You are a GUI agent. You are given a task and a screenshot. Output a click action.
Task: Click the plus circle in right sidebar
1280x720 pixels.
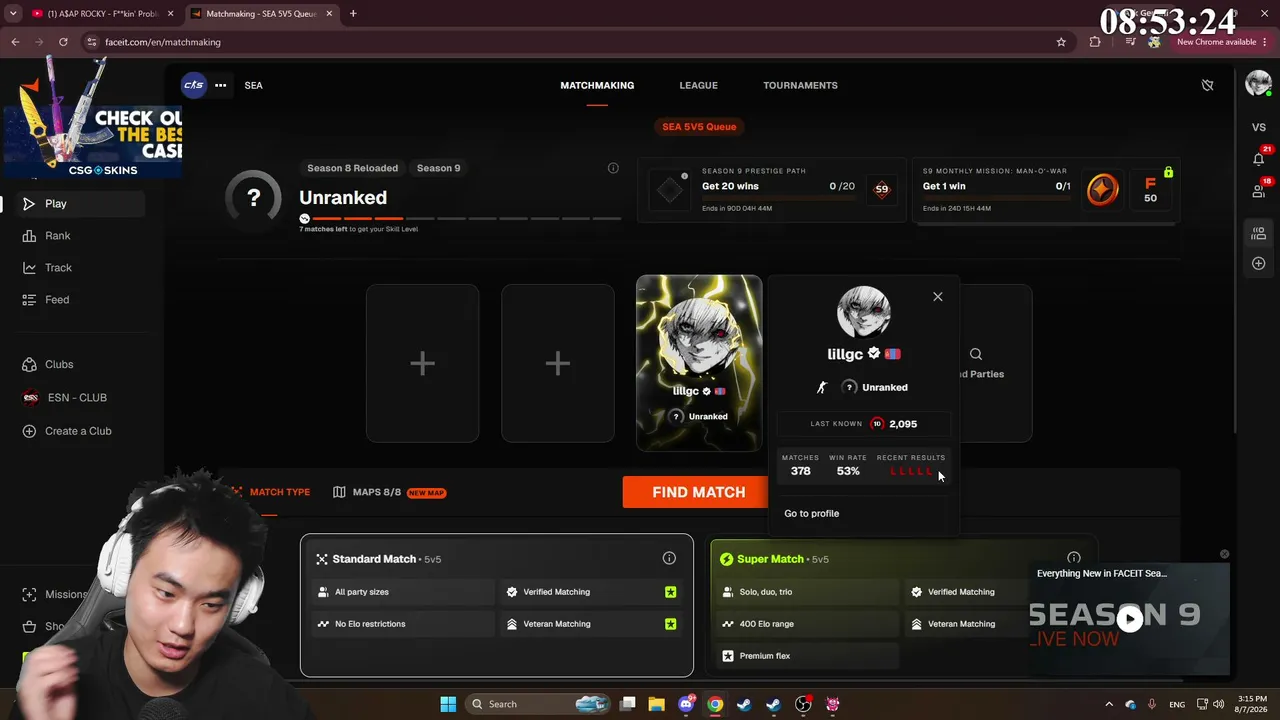point(1259,264)
